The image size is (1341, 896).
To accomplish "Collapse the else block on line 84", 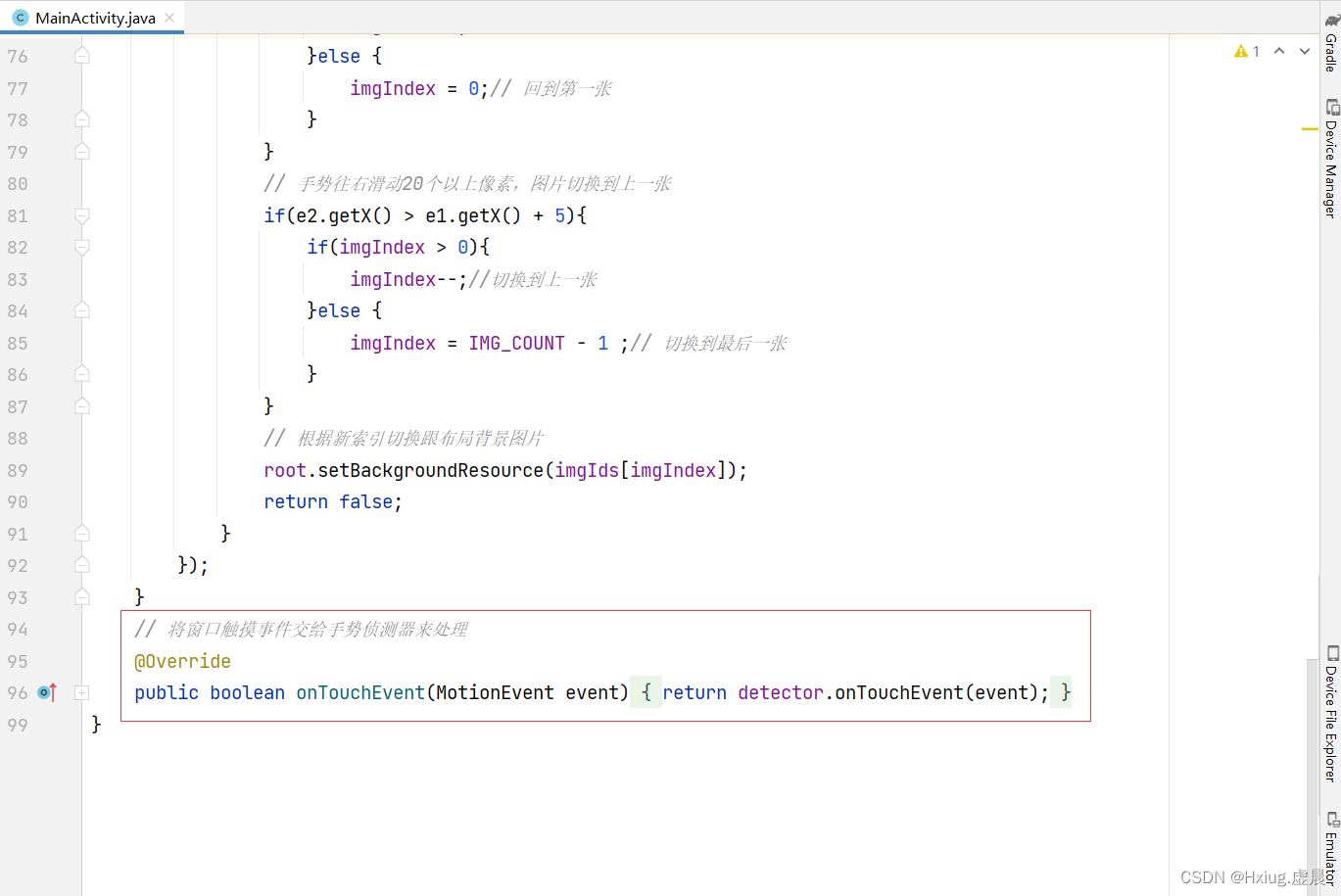I will point(82,310).
